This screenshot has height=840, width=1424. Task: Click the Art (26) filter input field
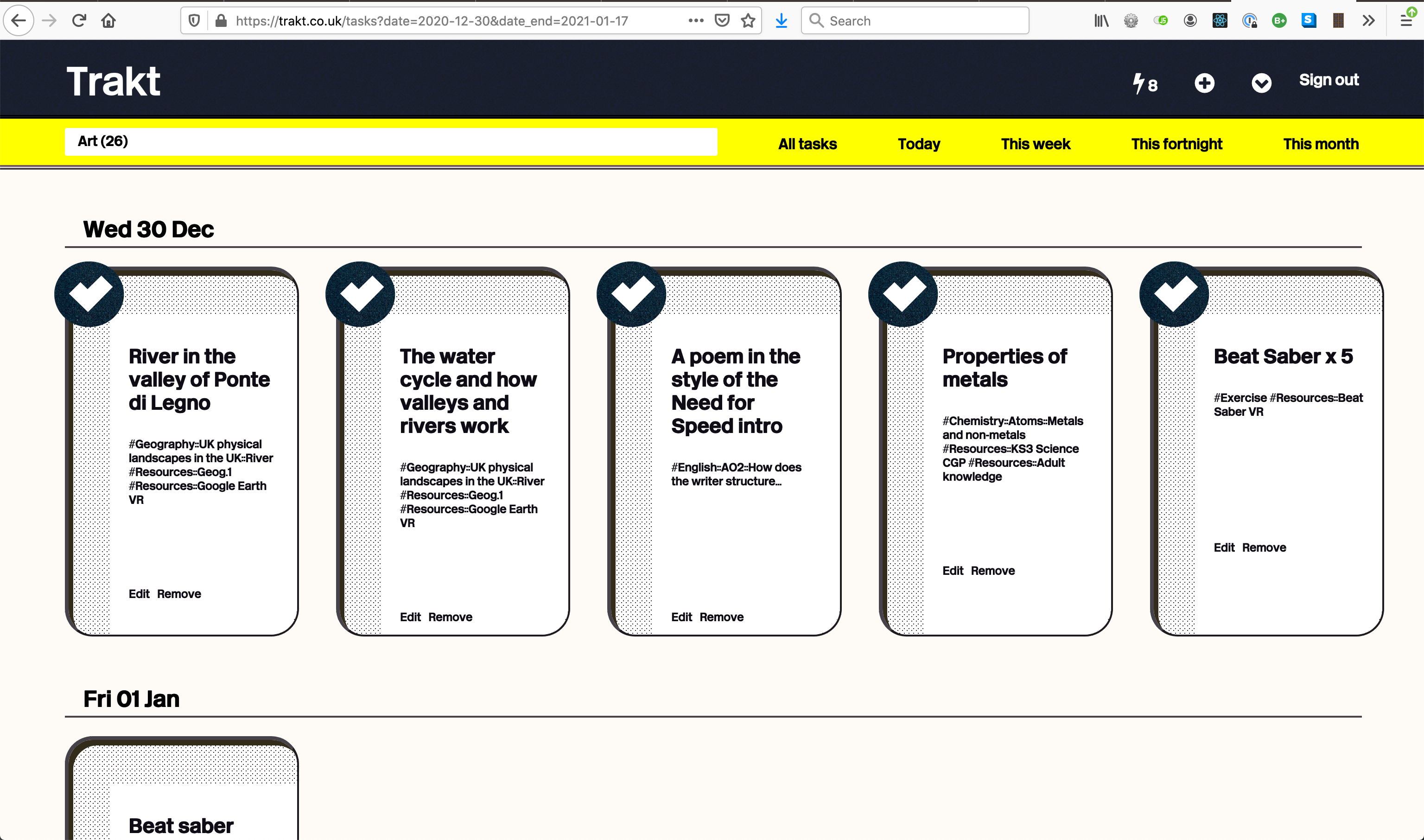390,141
